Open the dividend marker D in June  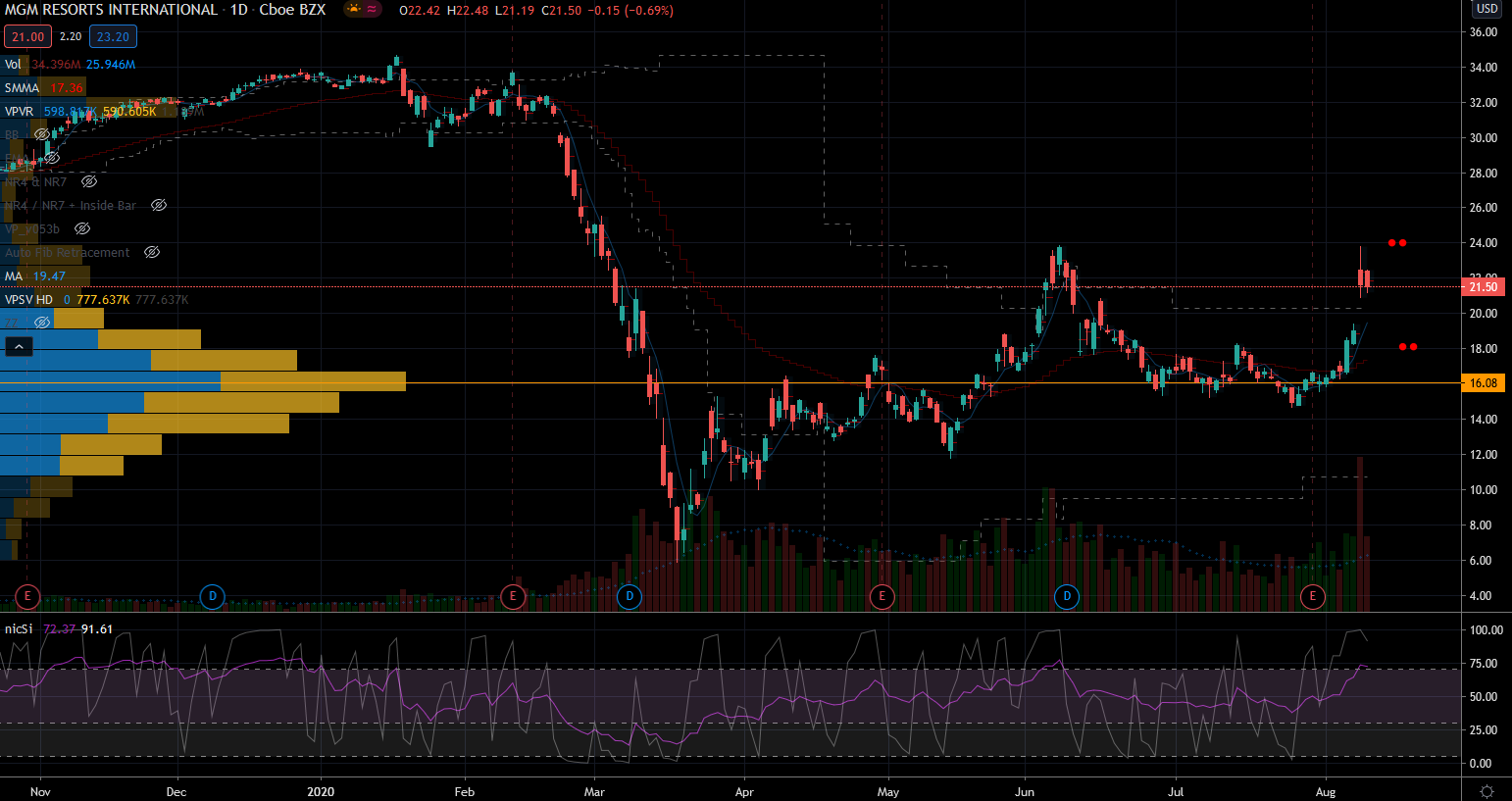pyautogui.click(x=1067, y=596)
